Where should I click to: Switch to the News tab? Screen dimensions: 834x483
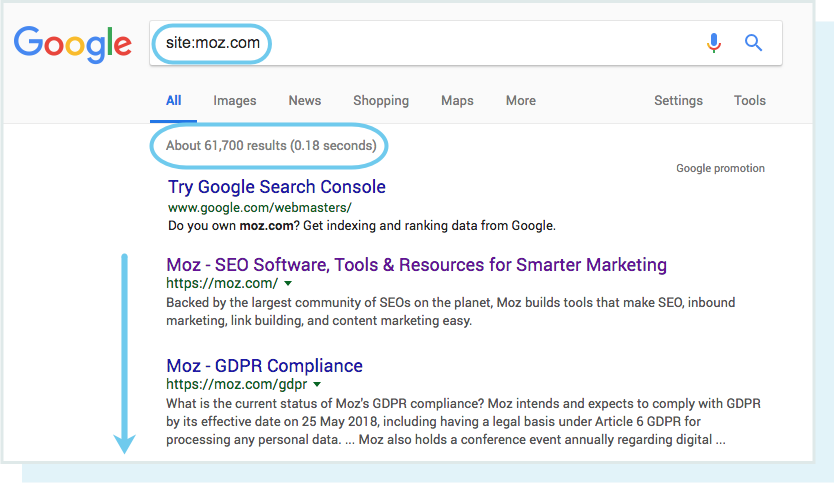[305, 100]
